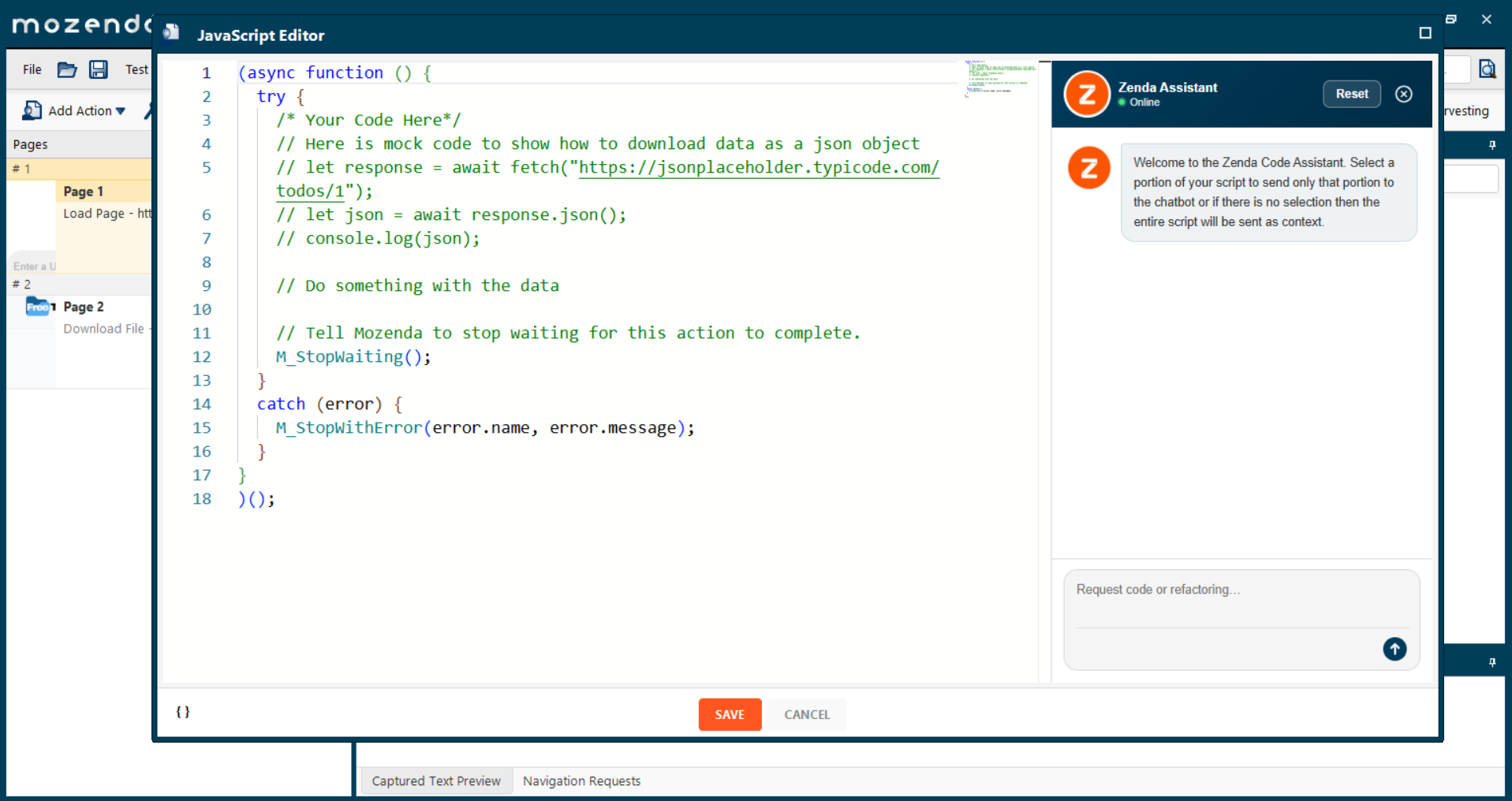
Task: Pin the upper right panel in Mozenda
Action: [1492, 145]
